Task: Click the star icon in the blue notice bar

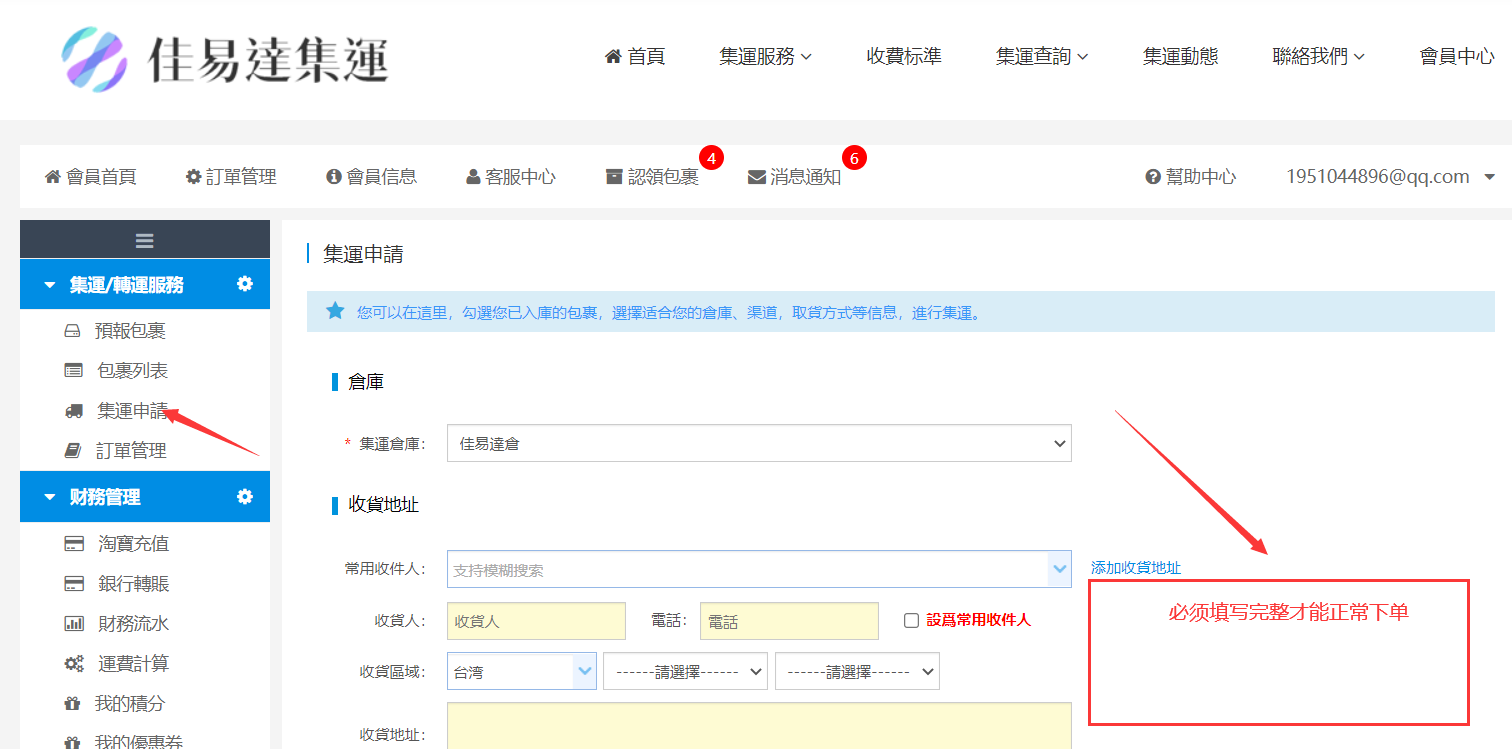Action: (x=335, y=311)
